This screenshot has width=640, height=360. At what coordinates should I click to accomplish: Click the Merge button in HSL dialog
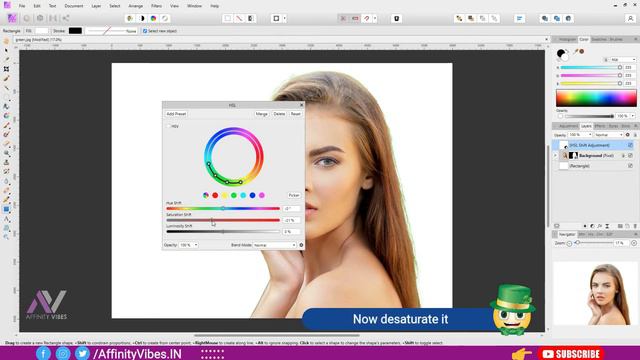click(x=261, y=114)
